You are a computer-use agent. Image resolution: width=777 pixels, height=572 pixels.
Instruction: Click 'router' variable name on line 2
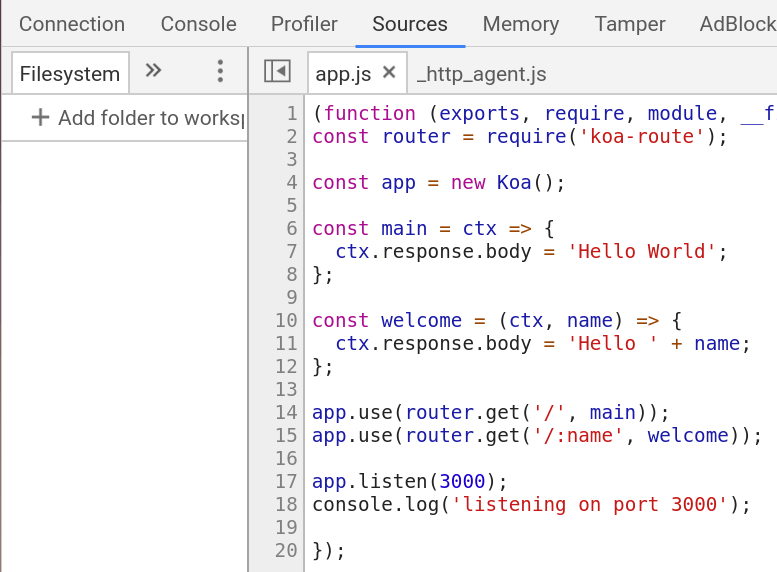coord(416,136)
